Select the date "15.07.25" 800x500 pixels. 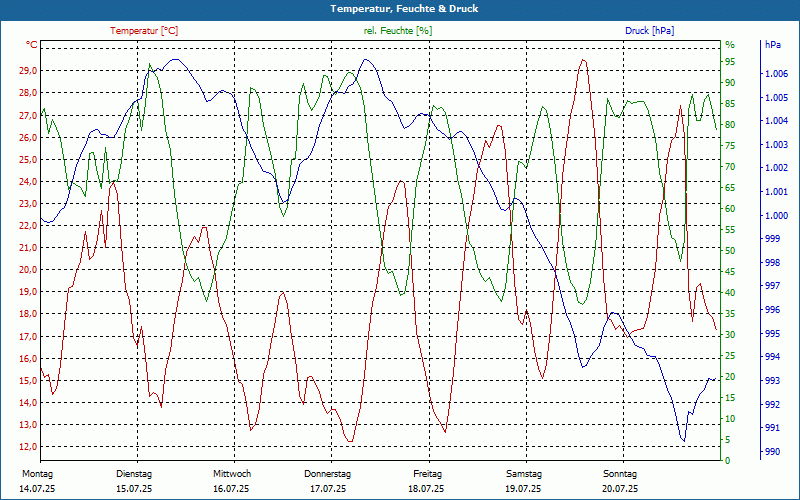coord(134,489)
